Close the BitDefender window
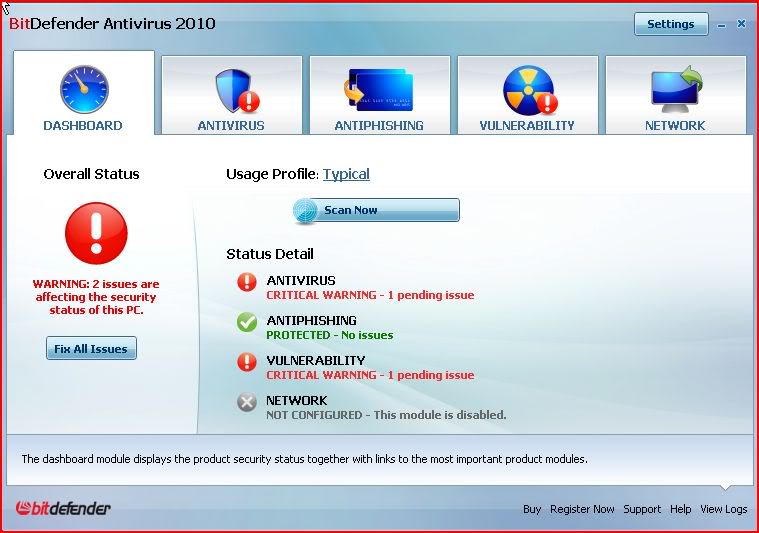 point(742,24)
